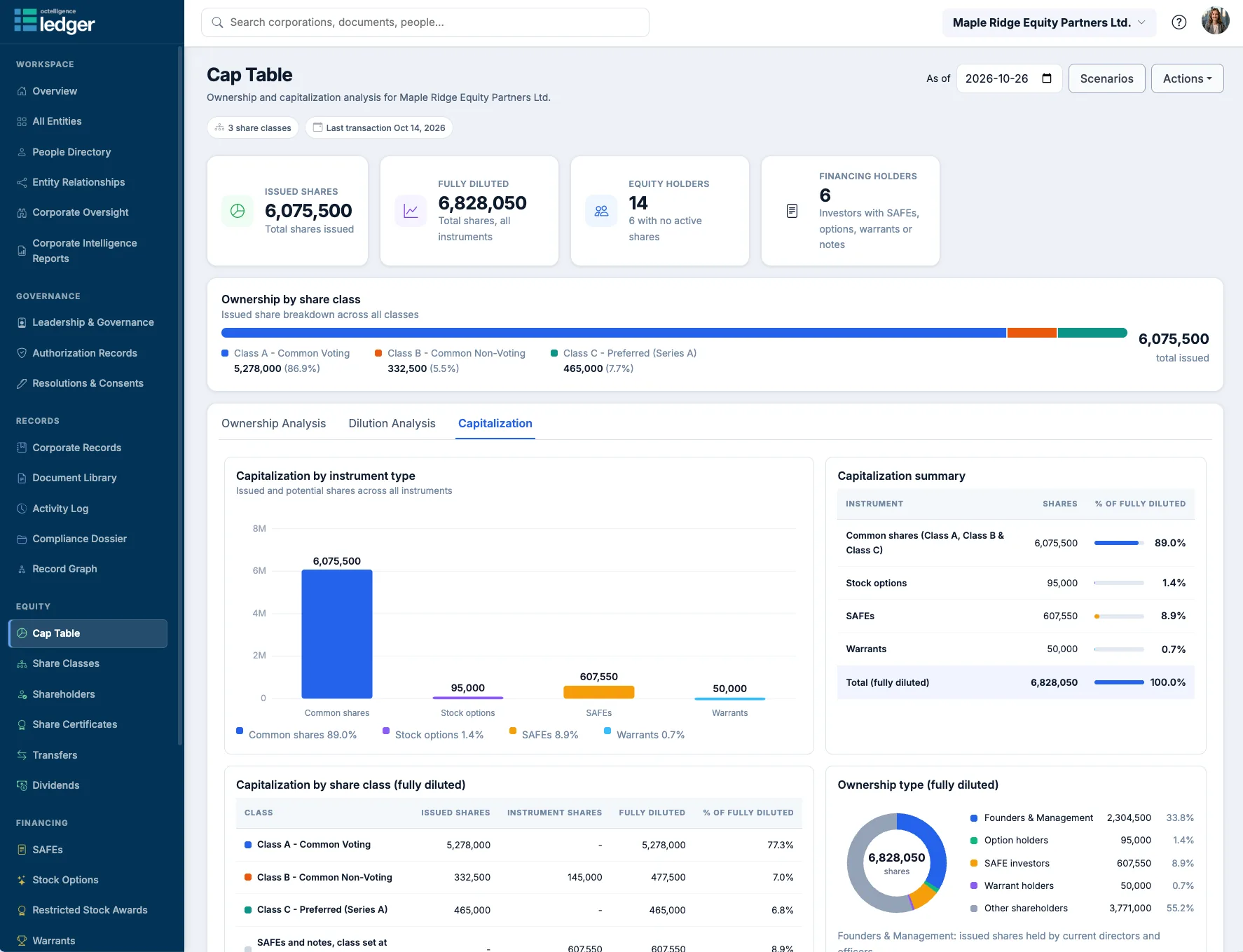Click the ownership type donut chart
The width and height of the screenshot is (1243, 952).
[897, 863]
